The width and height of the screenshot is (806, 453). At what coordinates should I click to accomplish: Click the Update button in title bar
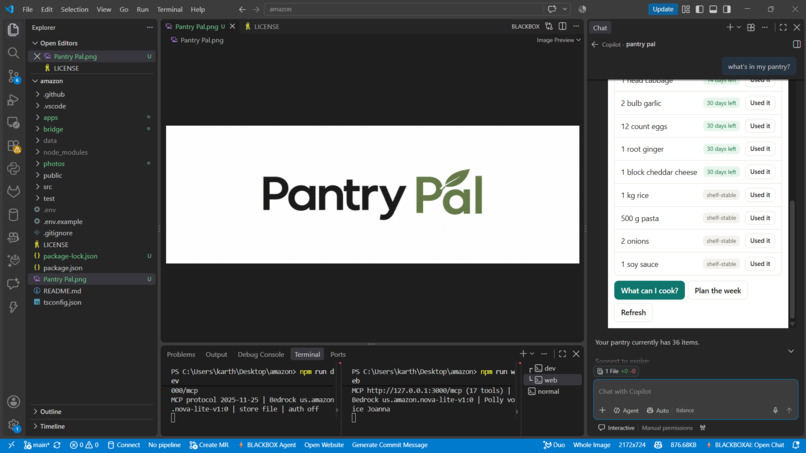tap(663, 9)
